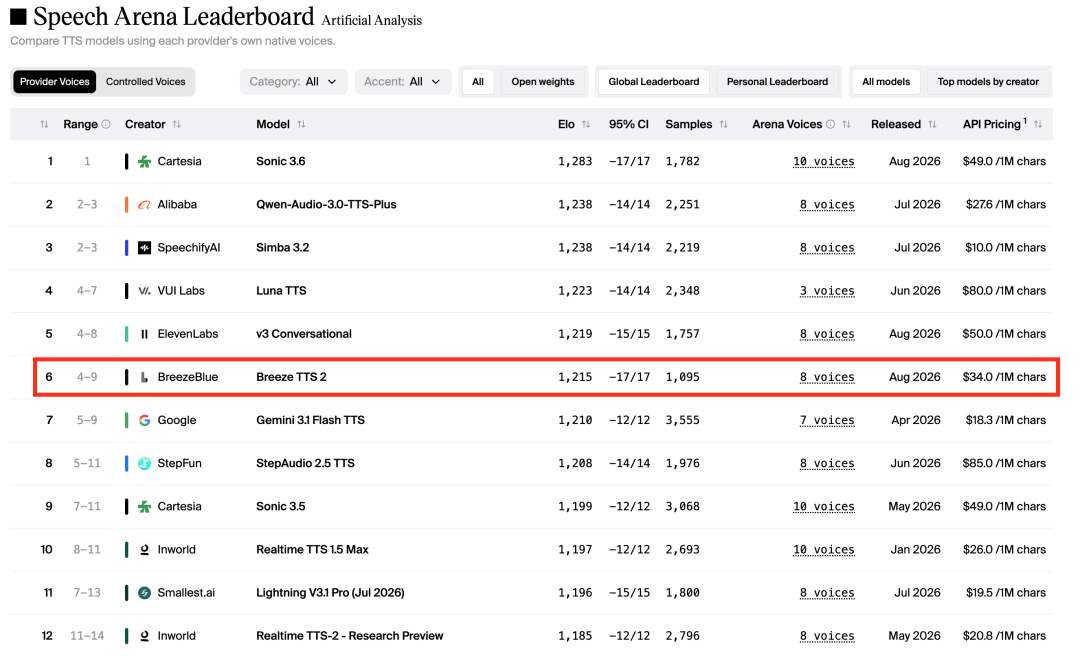Switch to Controlled Voices toggle
This screenshot has height=656, width=1080.
(x=145, y=82)
